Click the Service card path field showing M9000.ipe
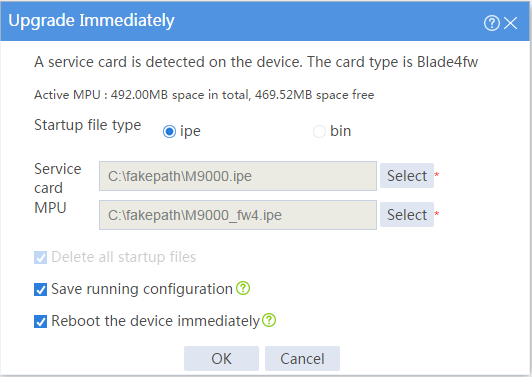The image size is (532, 377). tap(238, 176)
